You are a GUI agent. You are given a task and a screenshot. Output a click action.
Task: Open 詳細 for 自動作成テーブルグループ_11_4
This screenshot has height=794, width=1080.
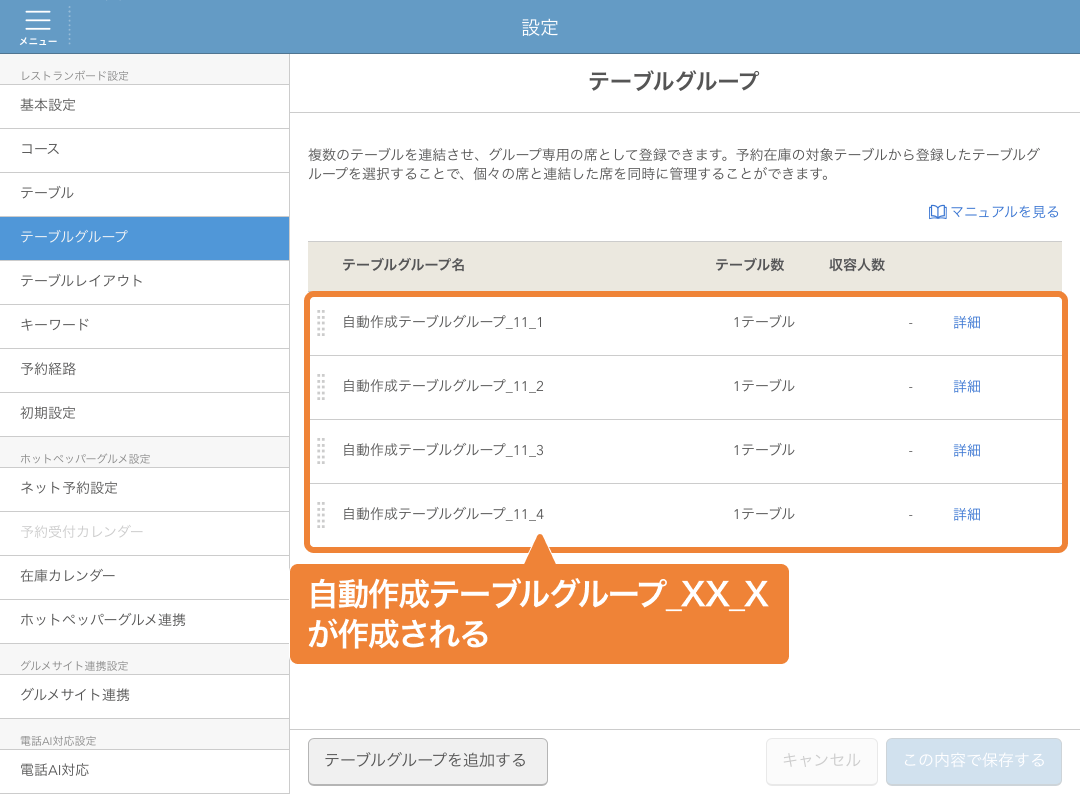pyautogui.click(x=966, y=515)
